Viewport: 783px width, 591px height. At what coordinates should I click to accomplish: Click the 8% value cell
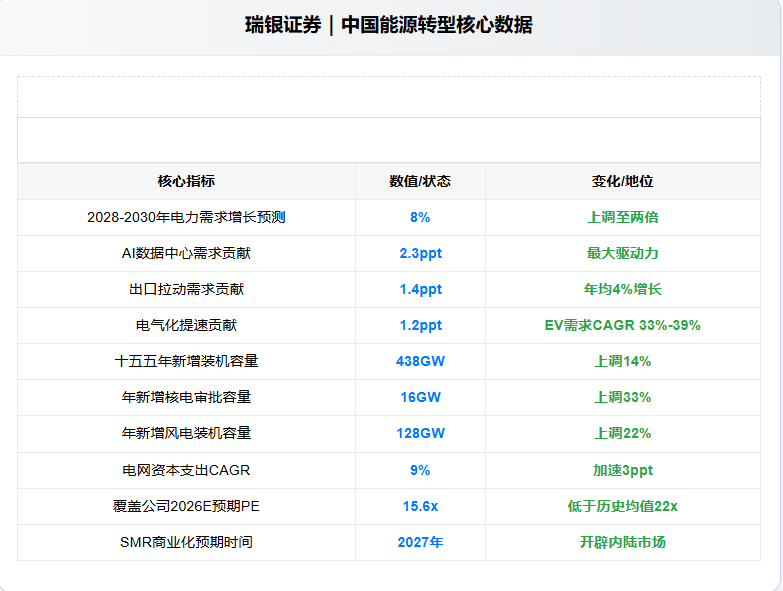(x=420, y=218)
